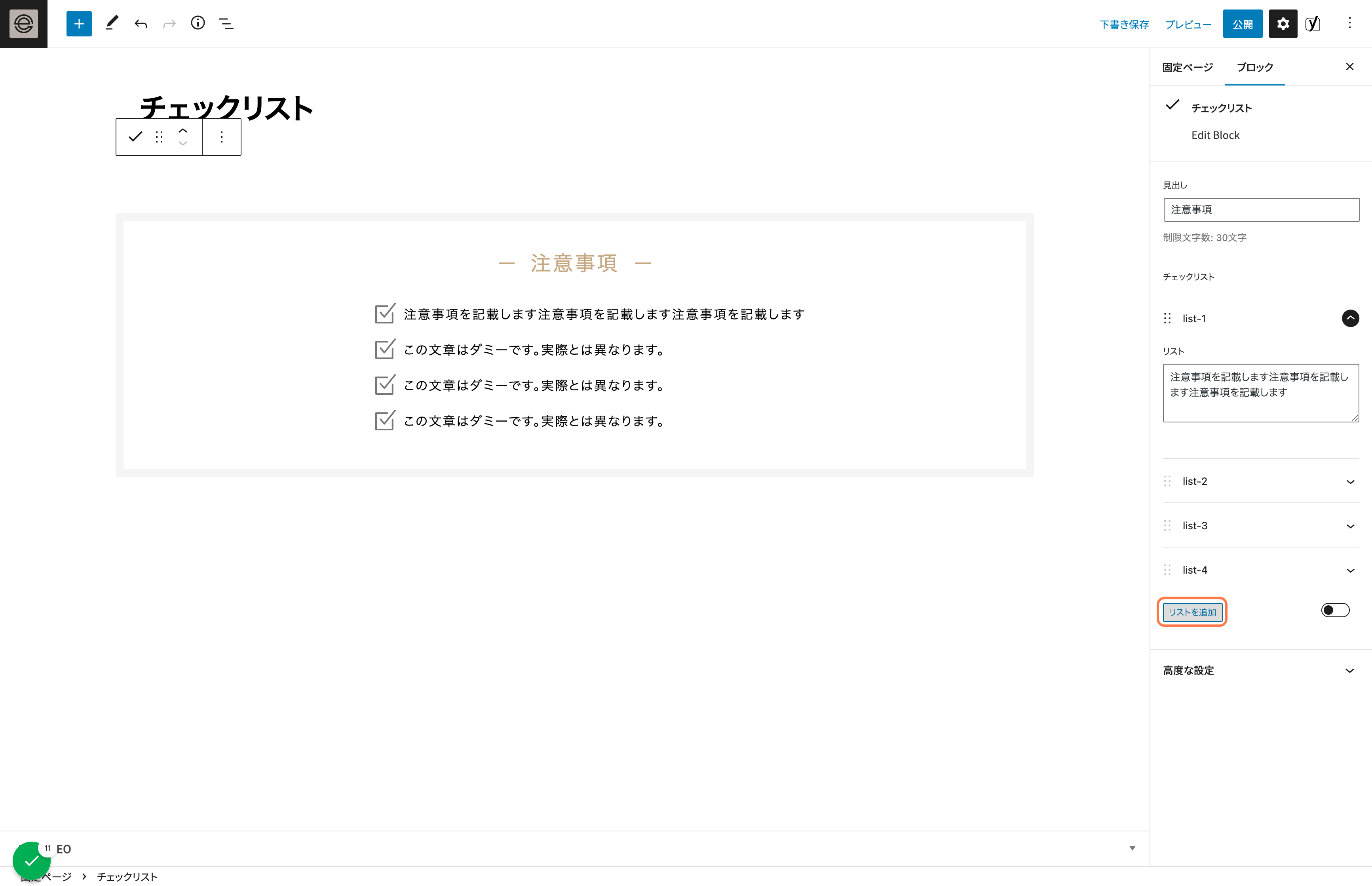Focus the 見出し input field
The width and height of the screenshot is (1372, 886).
pos(1261,209)
